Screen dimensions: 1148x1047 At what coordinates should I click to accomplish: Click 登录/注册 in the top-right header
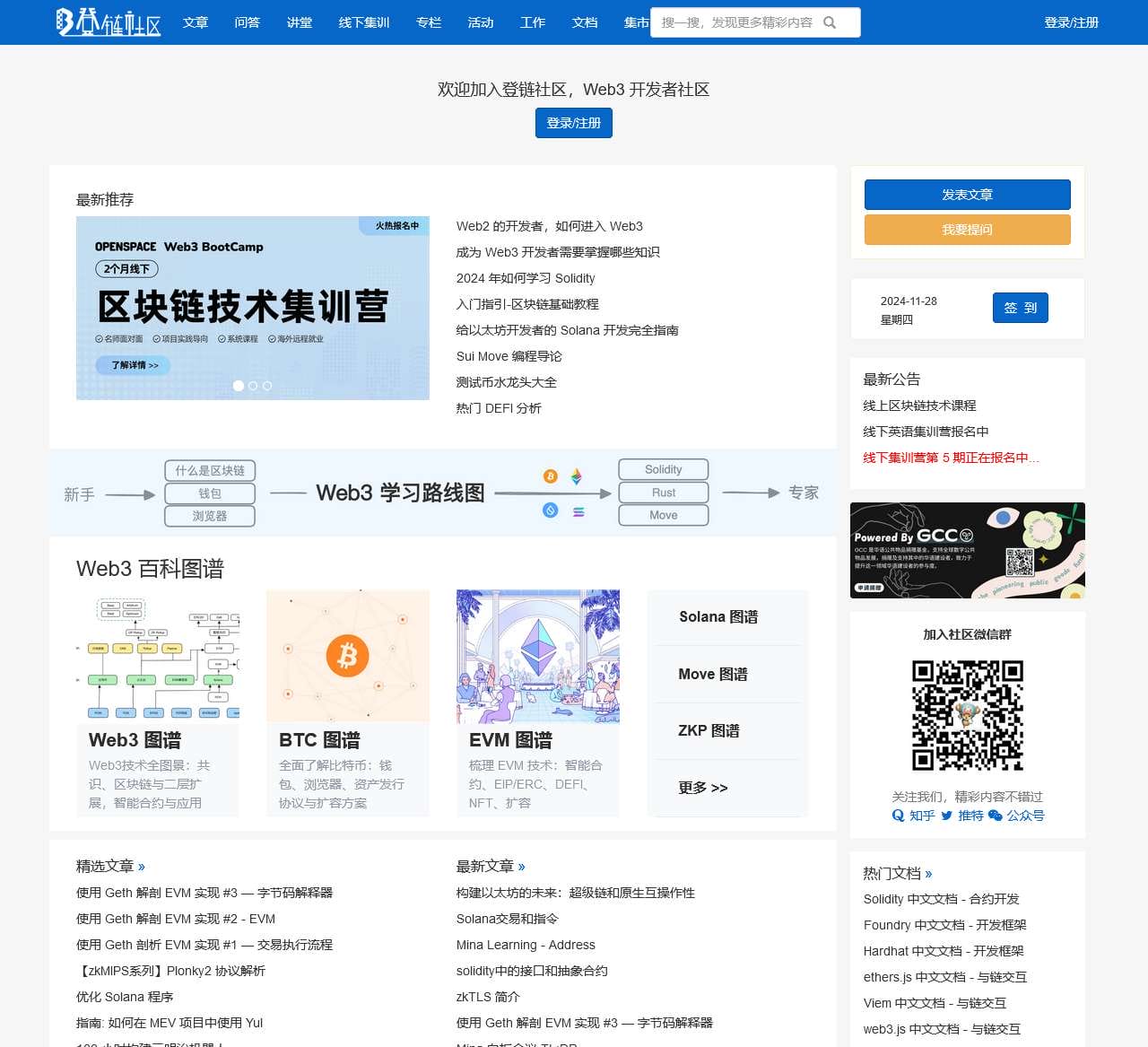tap(1072, 22)
